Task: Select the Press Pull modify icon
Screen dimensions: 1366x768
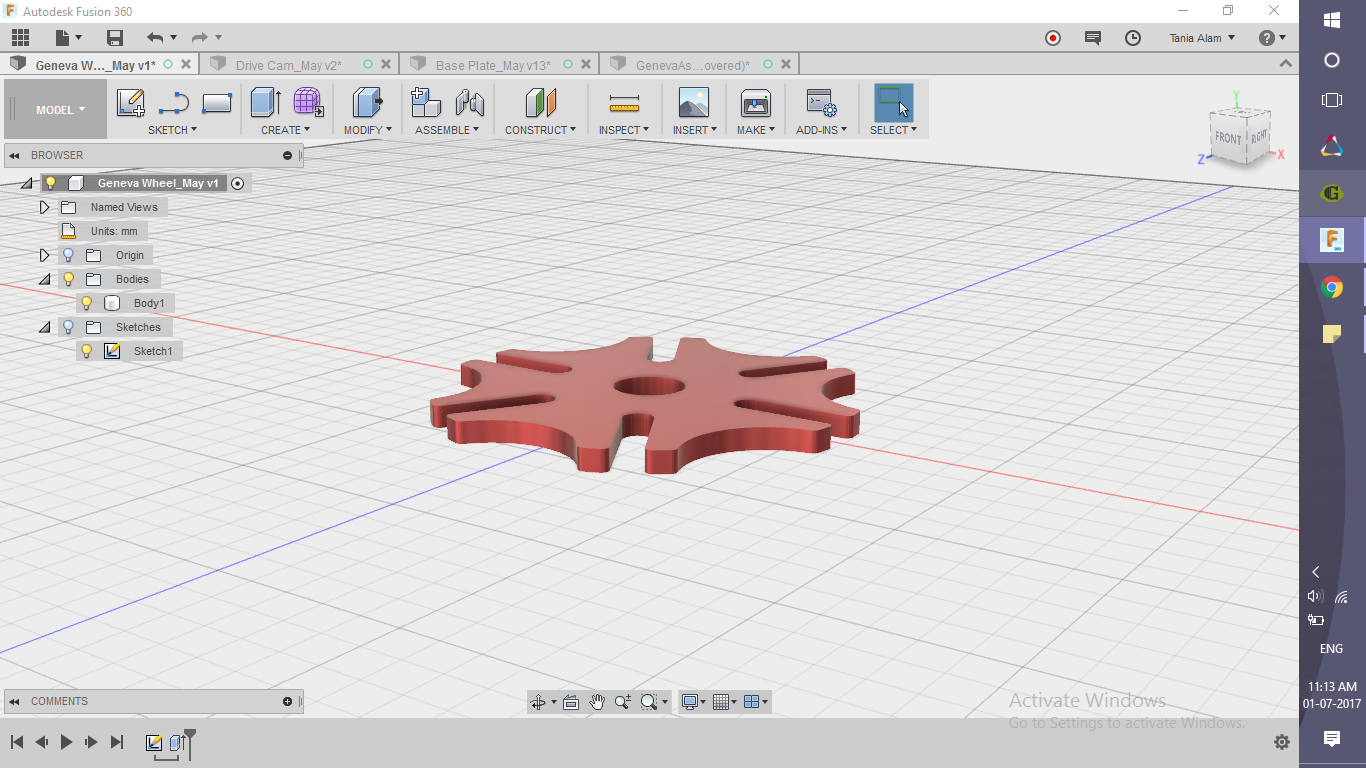Action: [368, 102]
